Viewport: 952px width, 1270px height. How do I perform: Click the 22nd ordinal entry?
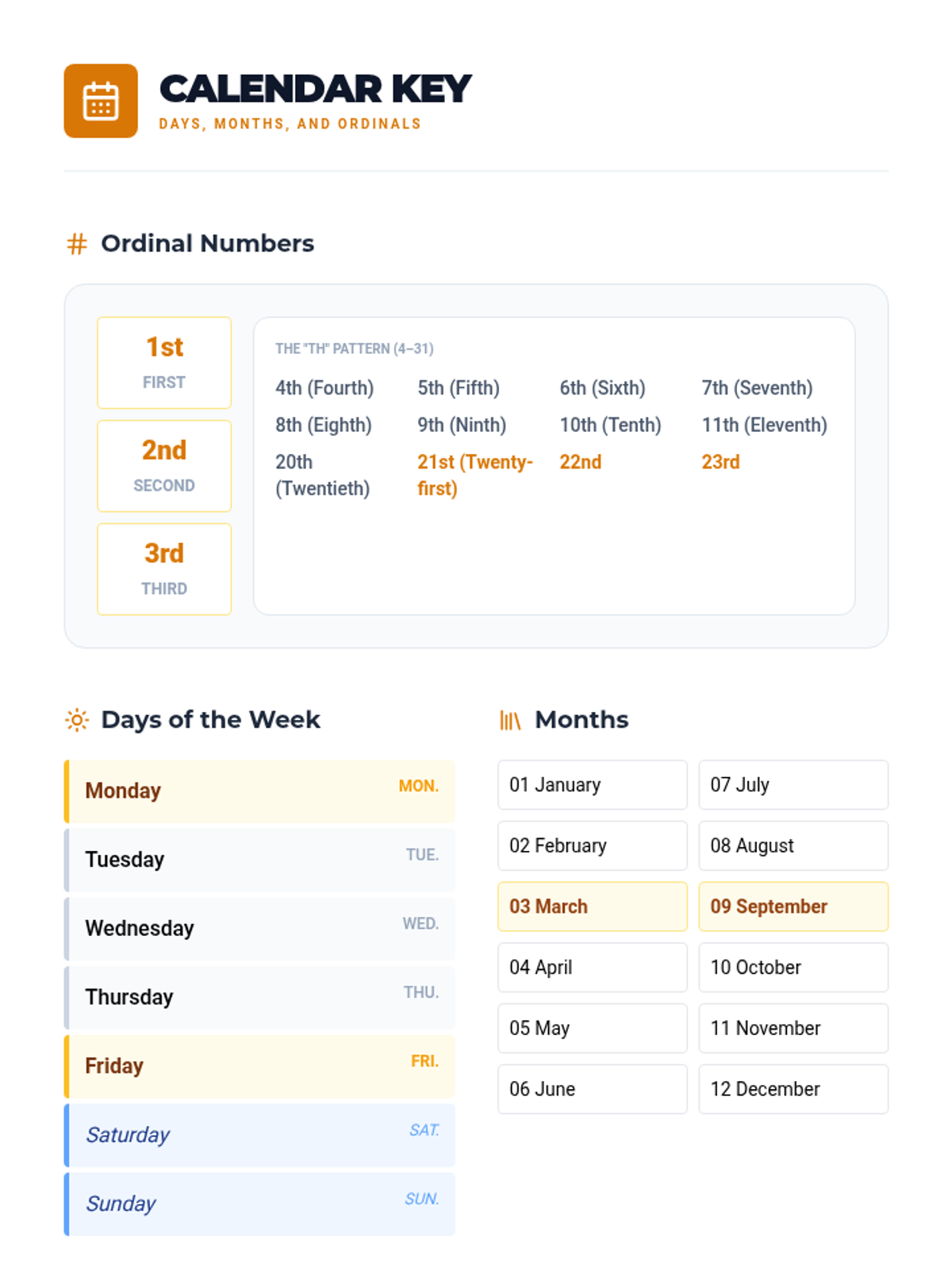pyautogui.click(x=581, y=462)
